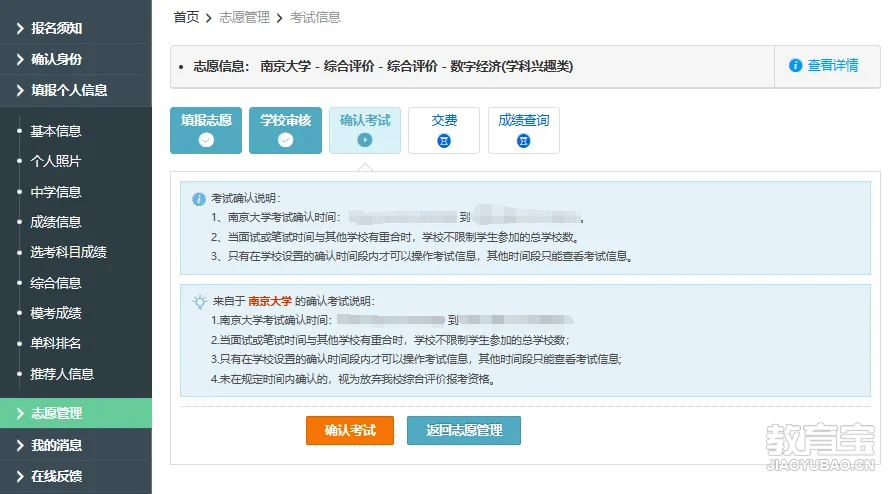The width and height of the screenshot is (896, 494).
Task: Open 中学信息 in the sidebar
Action: [x=55, y=192]
